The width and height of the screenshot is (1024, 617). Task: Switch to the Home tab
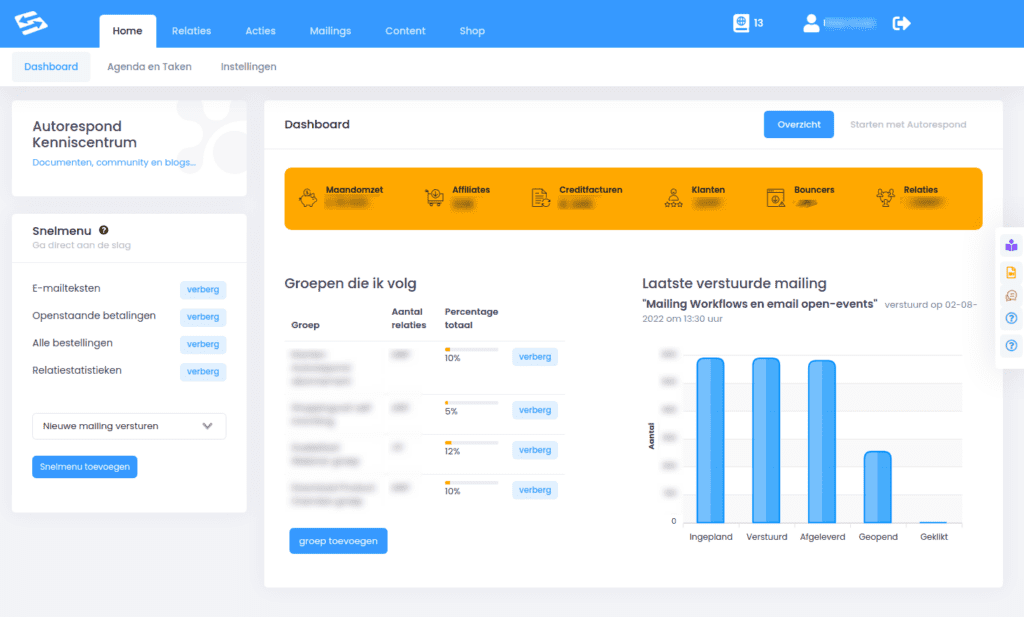(x=127, y=31)
